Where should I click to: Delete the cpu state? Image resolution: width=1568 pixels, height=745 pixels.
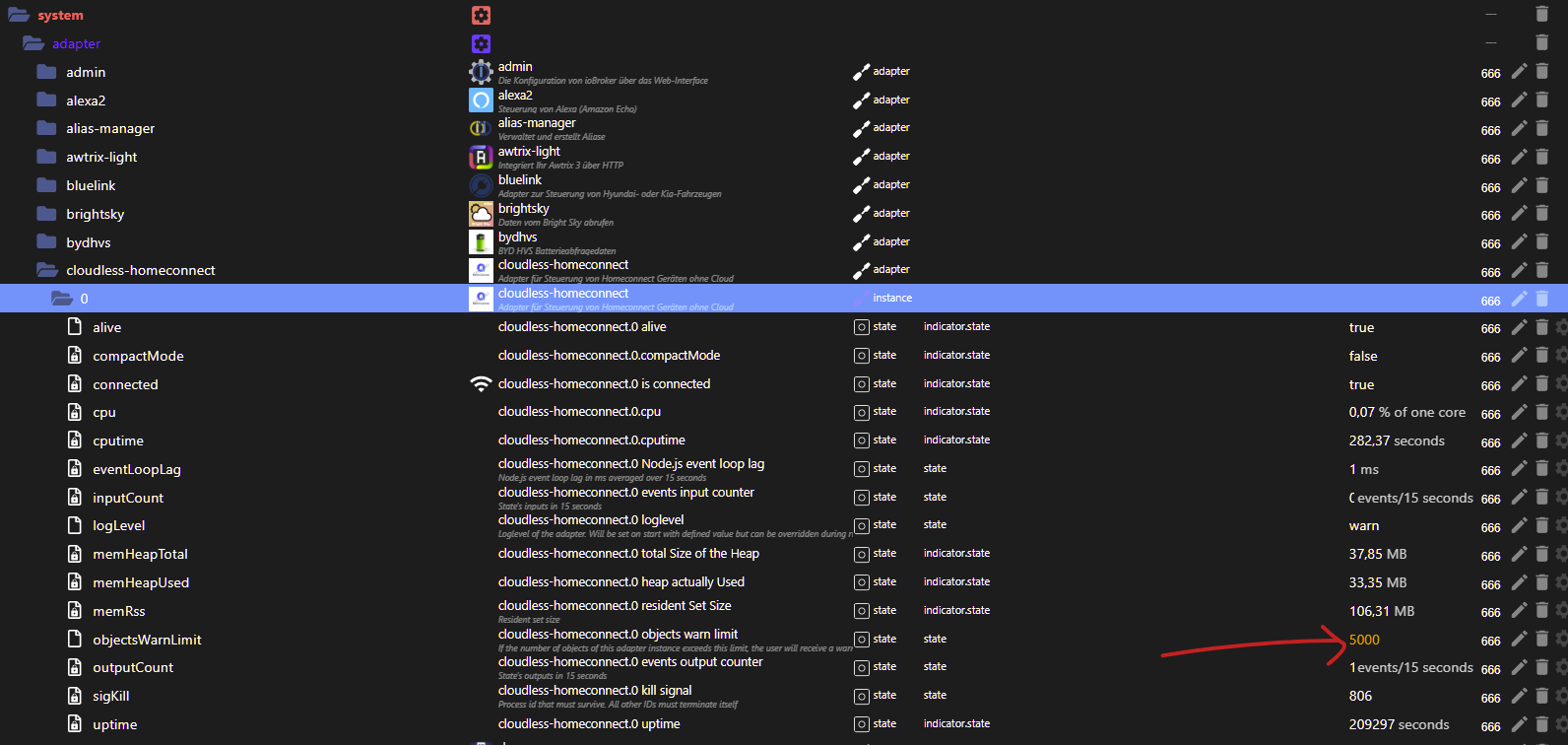pyautogui.click(x=1542, y=413)
